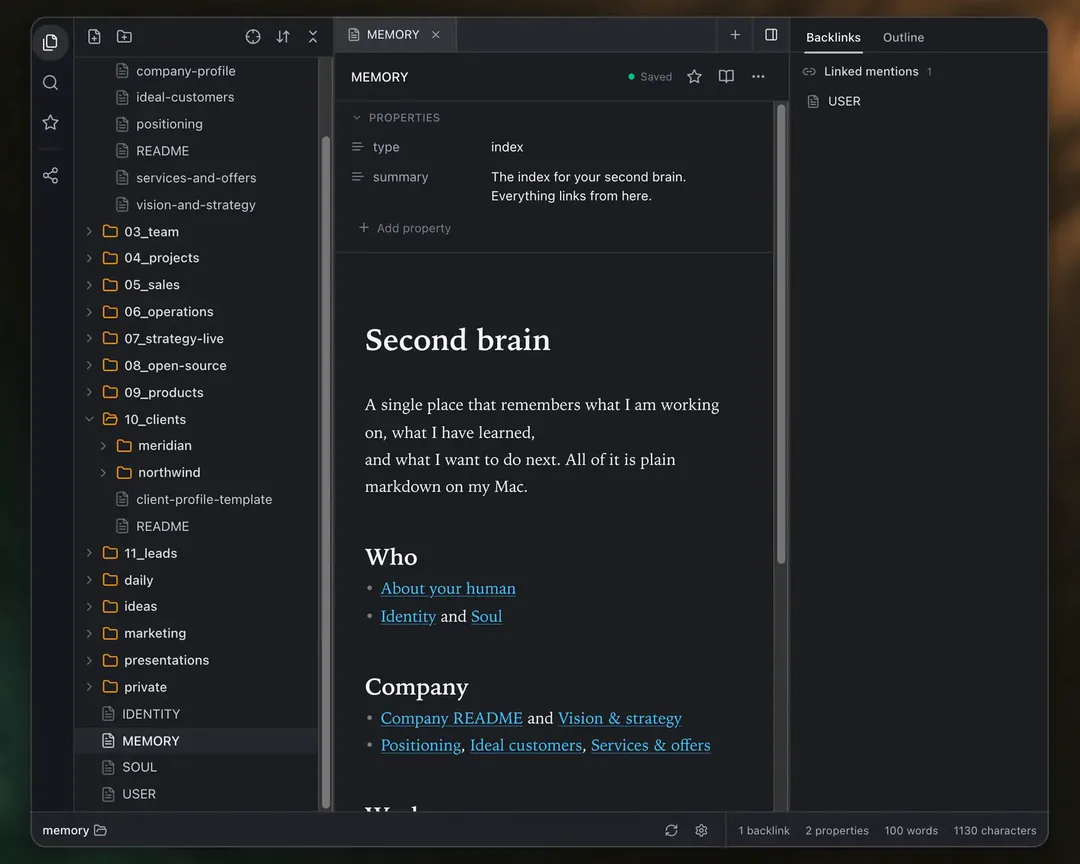Open the search icon in sidebar
This screenshot has width=1080, height=864.
point(50,83)
